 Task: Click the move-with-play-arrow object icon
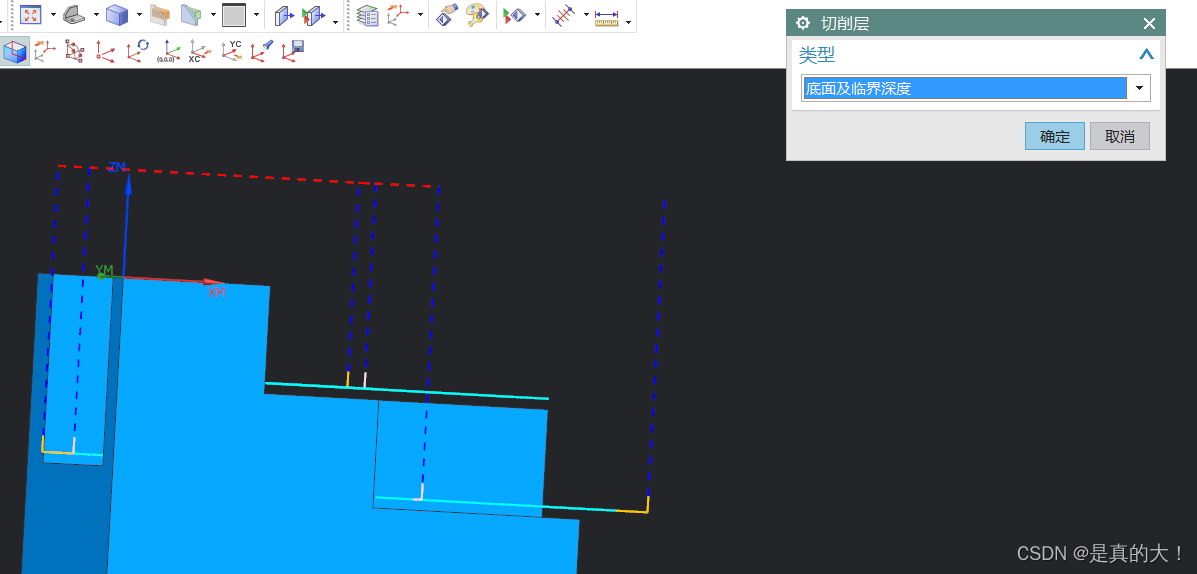click(x=313, y=15)
